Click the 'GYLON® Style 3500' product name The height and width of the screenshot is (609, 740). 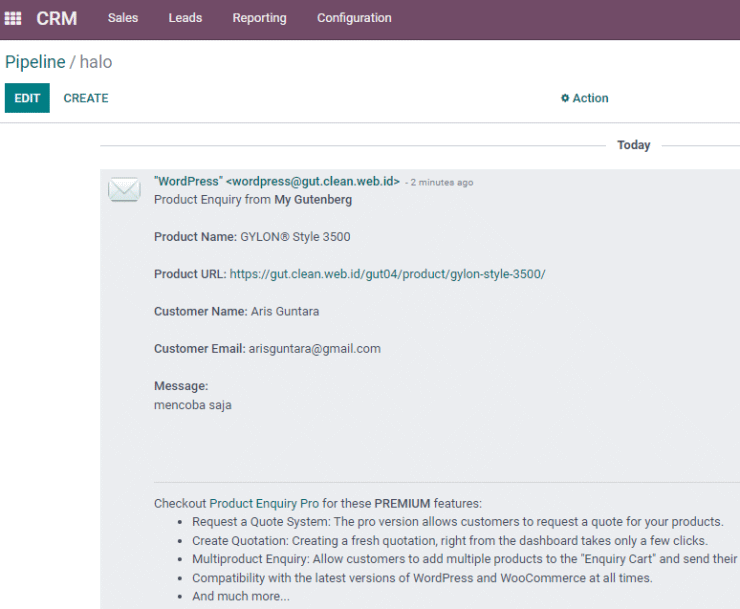click(x=295, y=237)
